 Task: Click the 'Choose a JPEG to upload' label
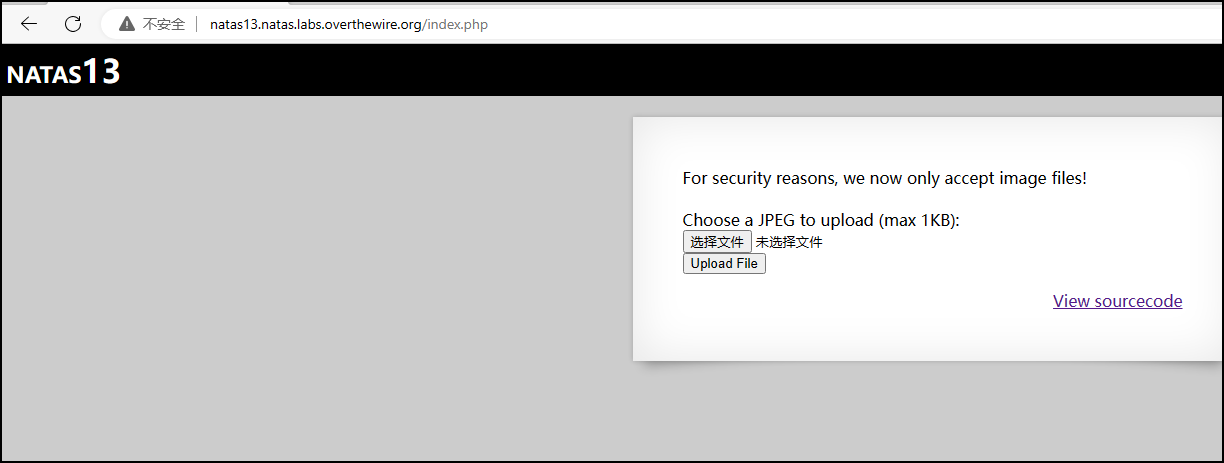pos(778,220)
